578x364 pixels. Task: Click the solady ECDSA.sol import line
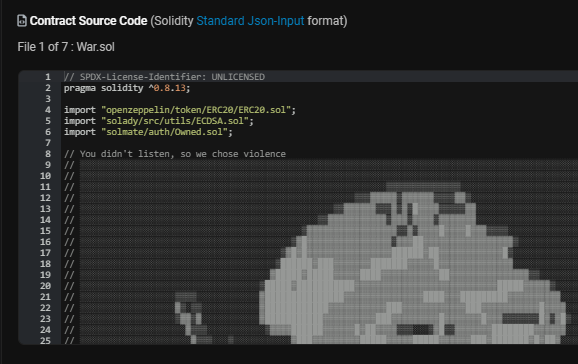pos(159,121)
